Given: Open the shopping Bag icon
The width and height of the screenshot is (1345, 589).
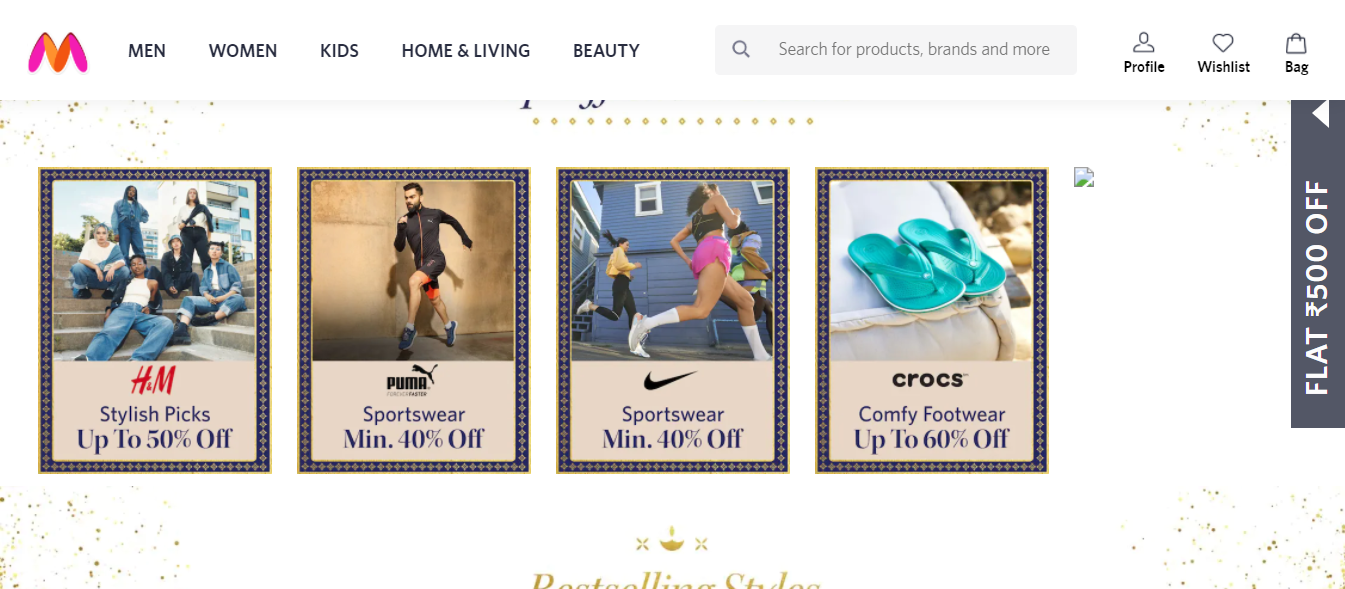Looking at the screenshot, I should coord(1296,43).
